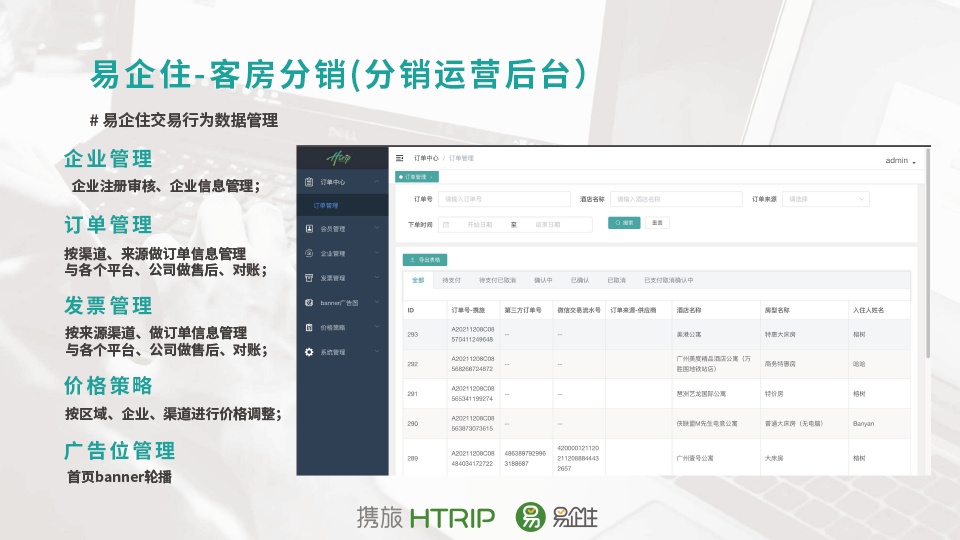Switch to the 全部 tab
The width and height of the screenshot is (960, 540).
418,280
